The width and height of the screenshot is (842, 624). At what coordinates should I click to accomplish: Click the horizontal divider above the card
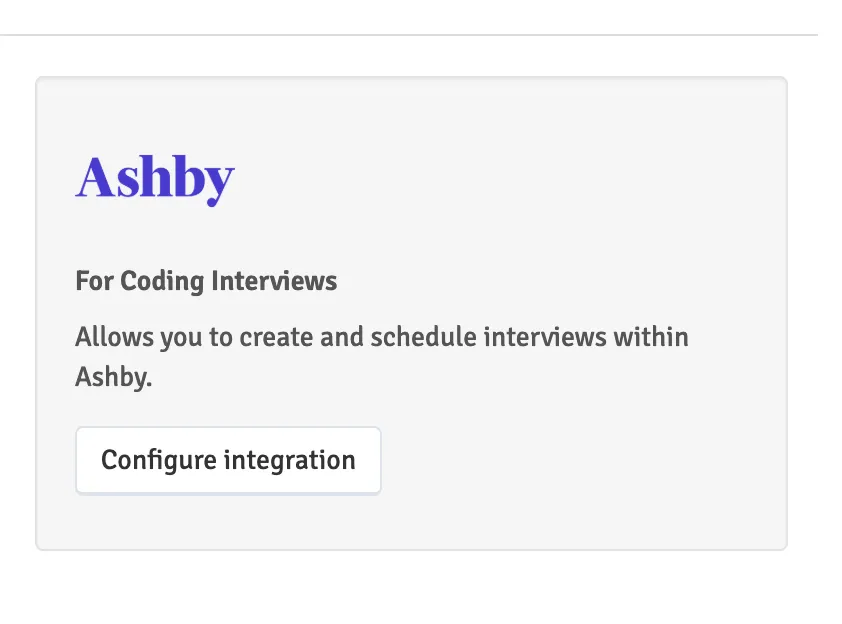[x=409, y=35]
